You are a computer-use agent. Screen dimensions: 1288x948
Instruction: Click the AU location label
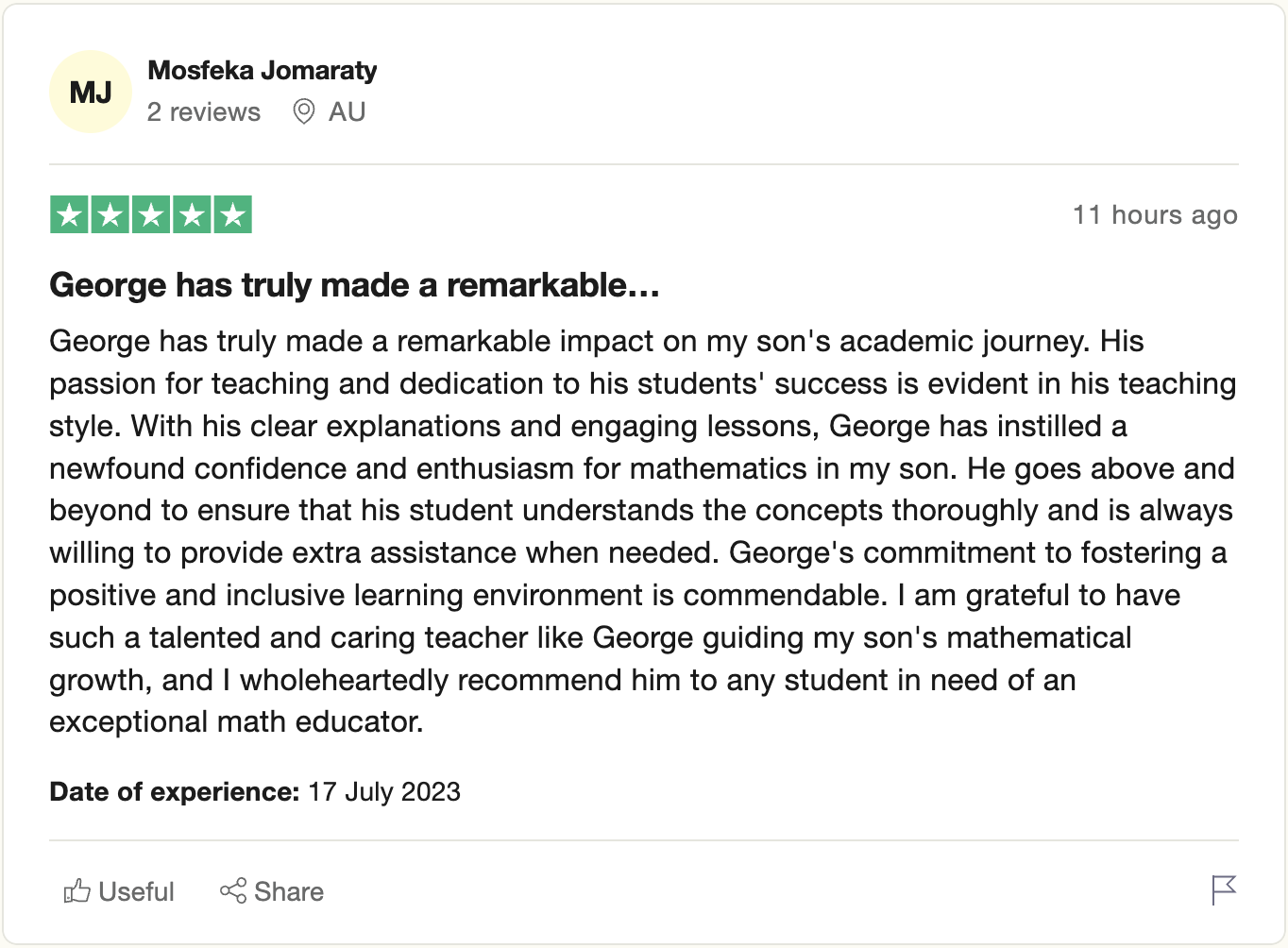[346, 111]
